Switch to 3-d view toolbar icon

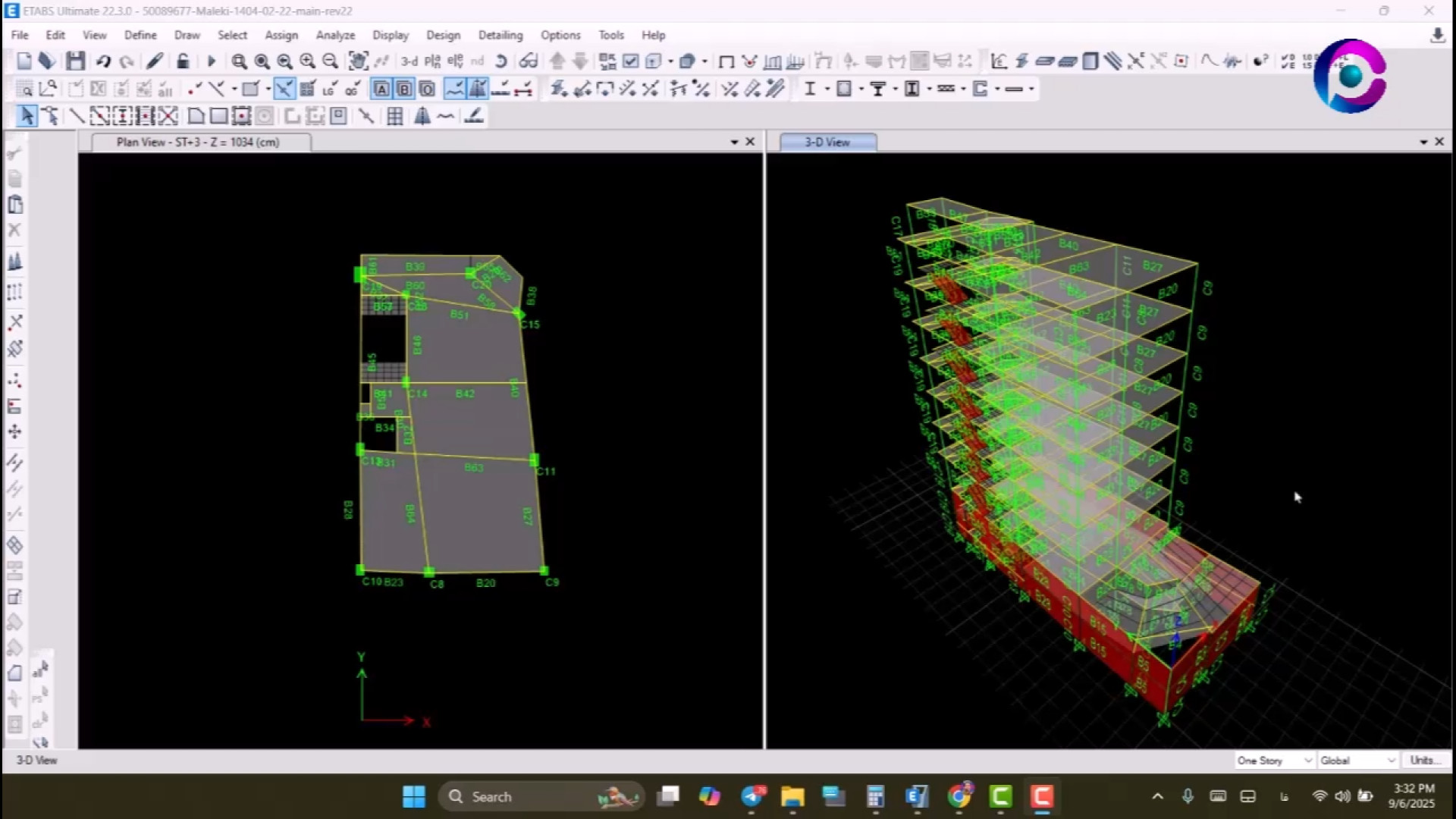coord(409,61)
